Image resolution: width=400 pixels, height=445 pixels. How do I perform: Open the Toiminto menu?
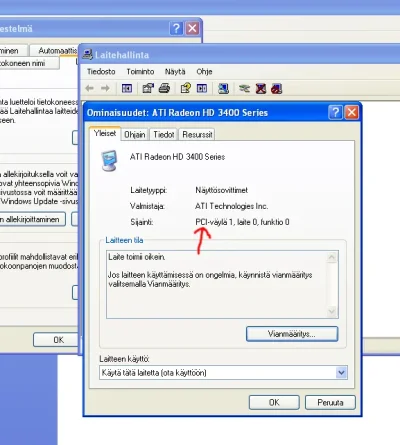click(x=140, y=72)
